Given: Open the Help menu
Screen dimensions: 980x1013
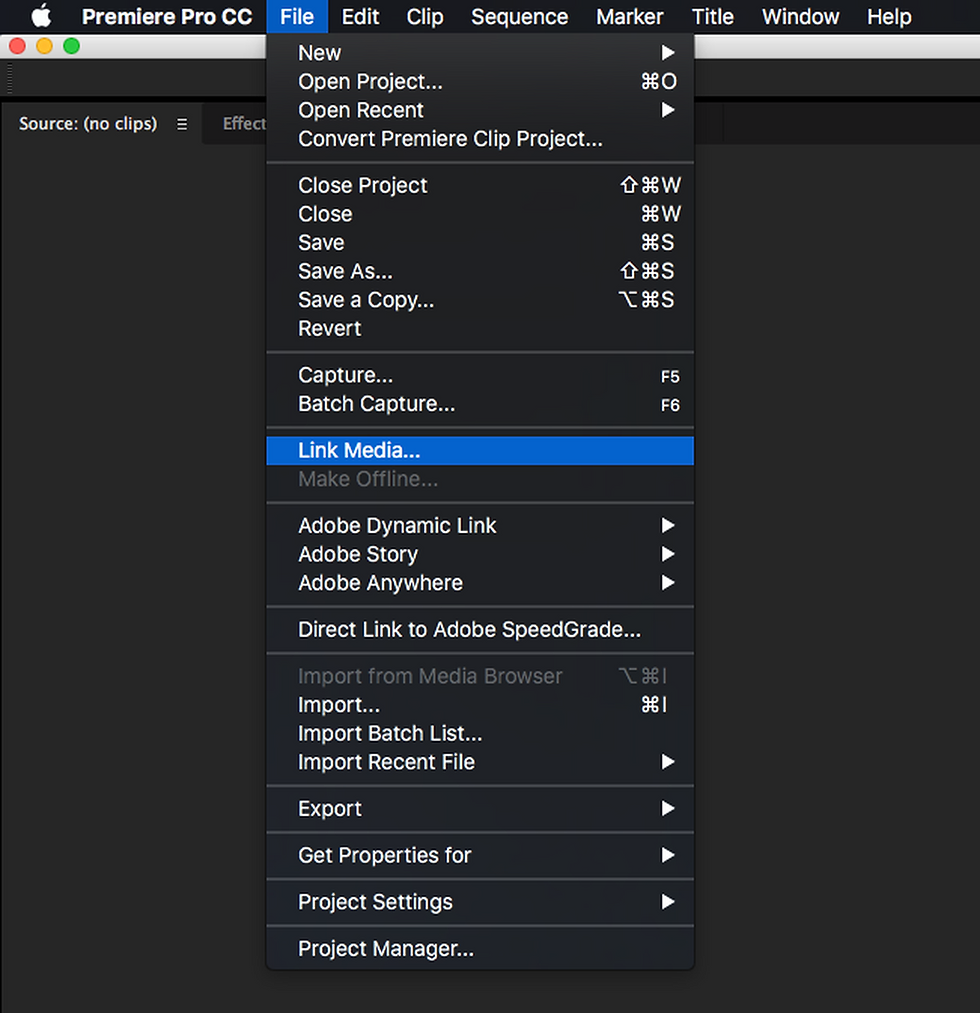Looking at the screenshot, I should [889, 16].
